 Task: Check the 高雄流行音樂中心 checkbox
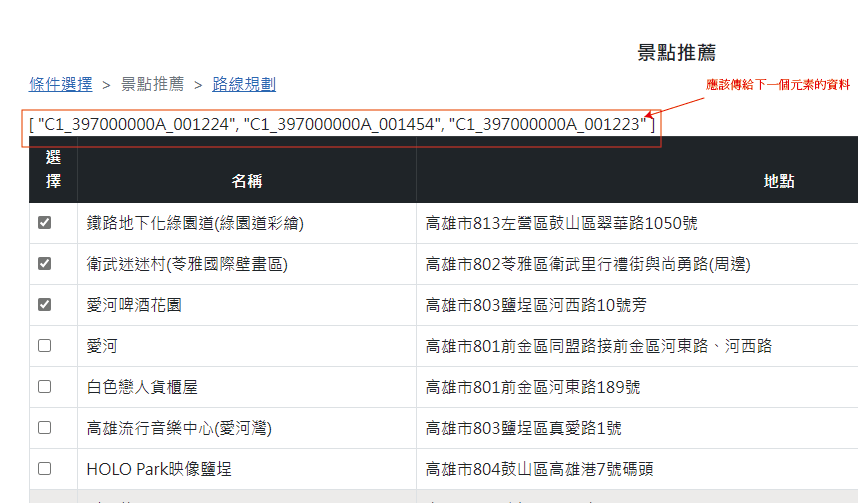tap(45, 427)
